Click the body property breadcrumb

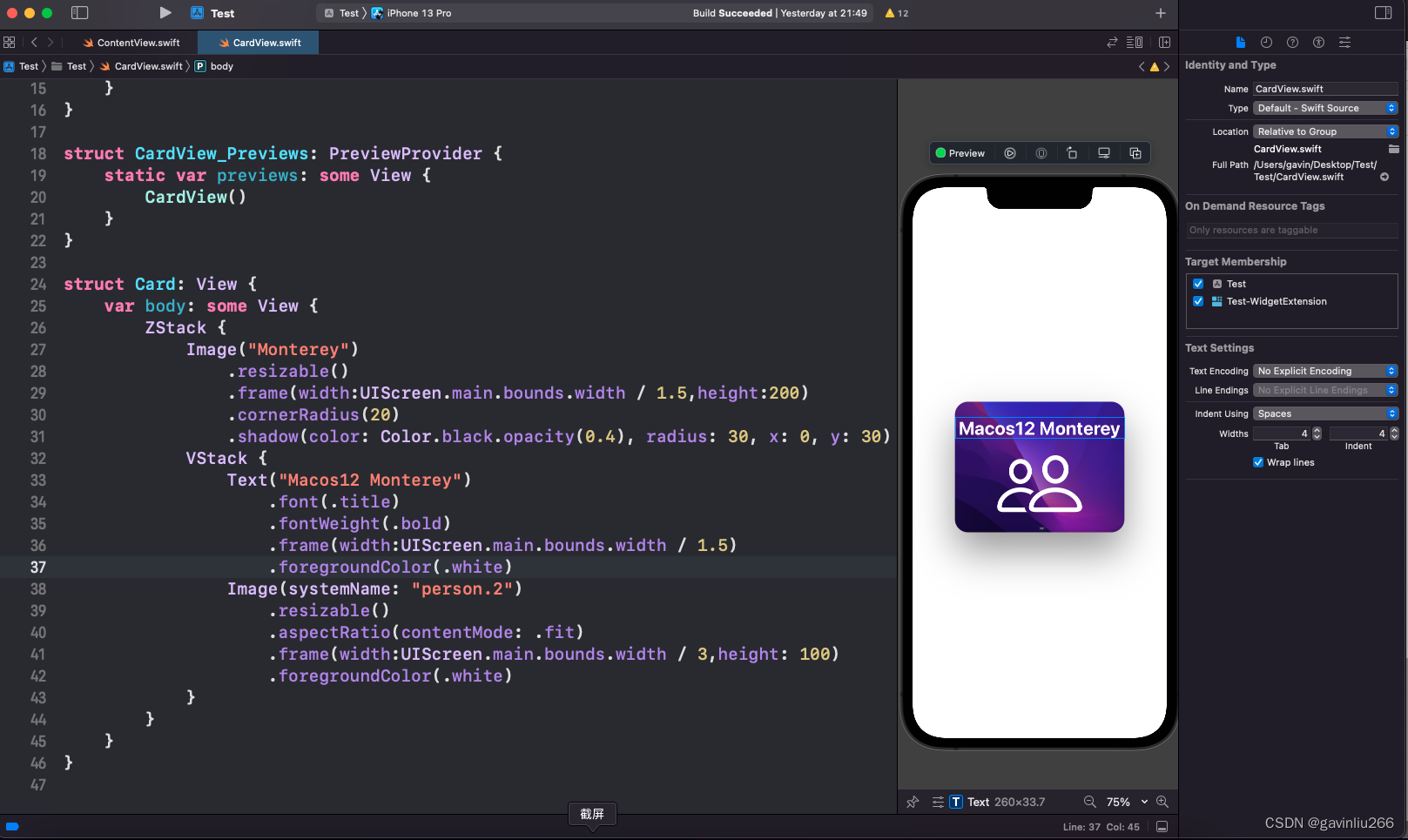point(214,66)
